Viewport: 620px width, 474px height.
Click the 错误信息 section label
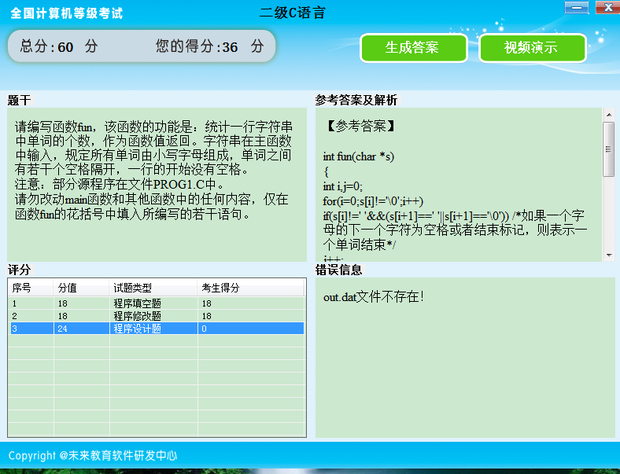pyautogui.click(x=339, y=270)
